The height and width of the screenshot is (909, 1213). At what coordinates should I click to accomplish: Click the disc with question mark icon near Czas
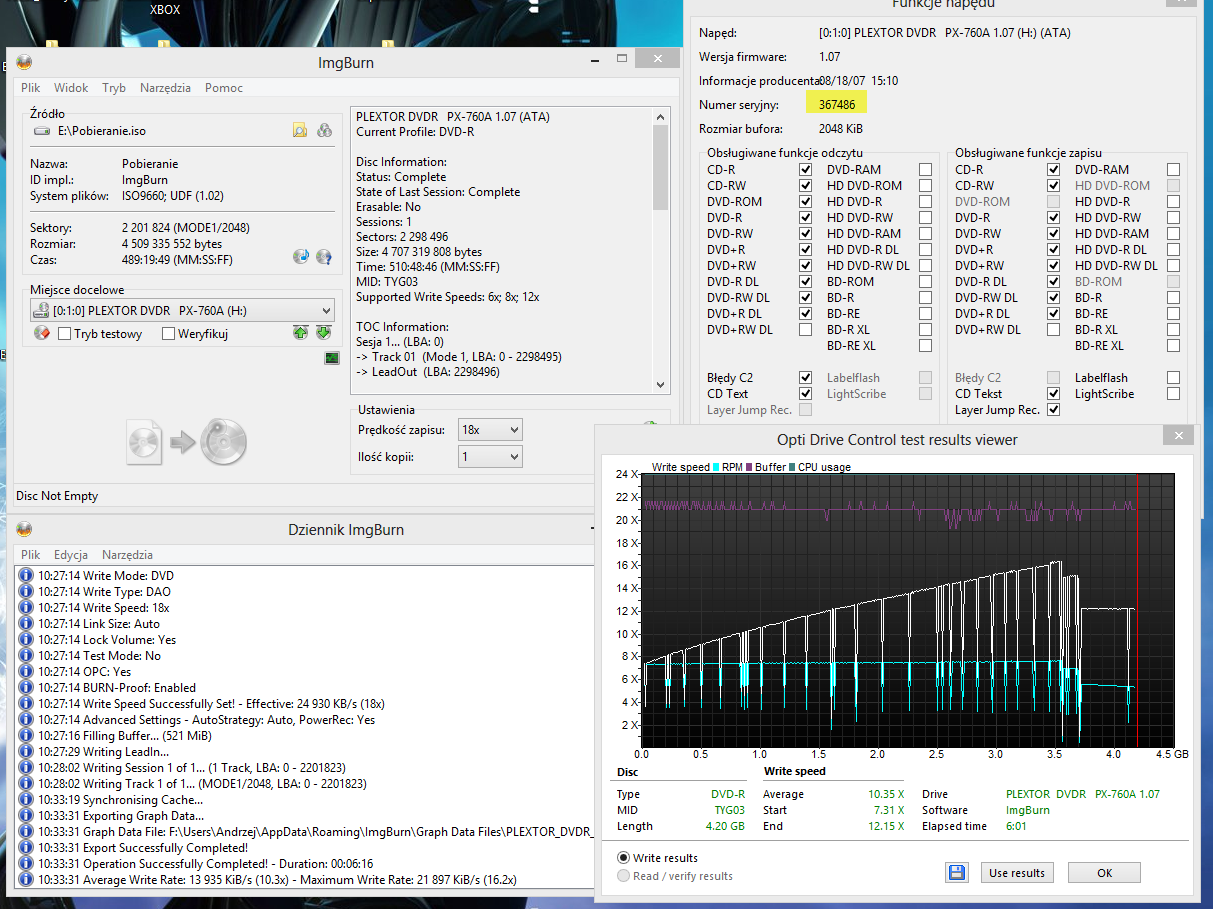pyautogui.click(x=324, y=257)
